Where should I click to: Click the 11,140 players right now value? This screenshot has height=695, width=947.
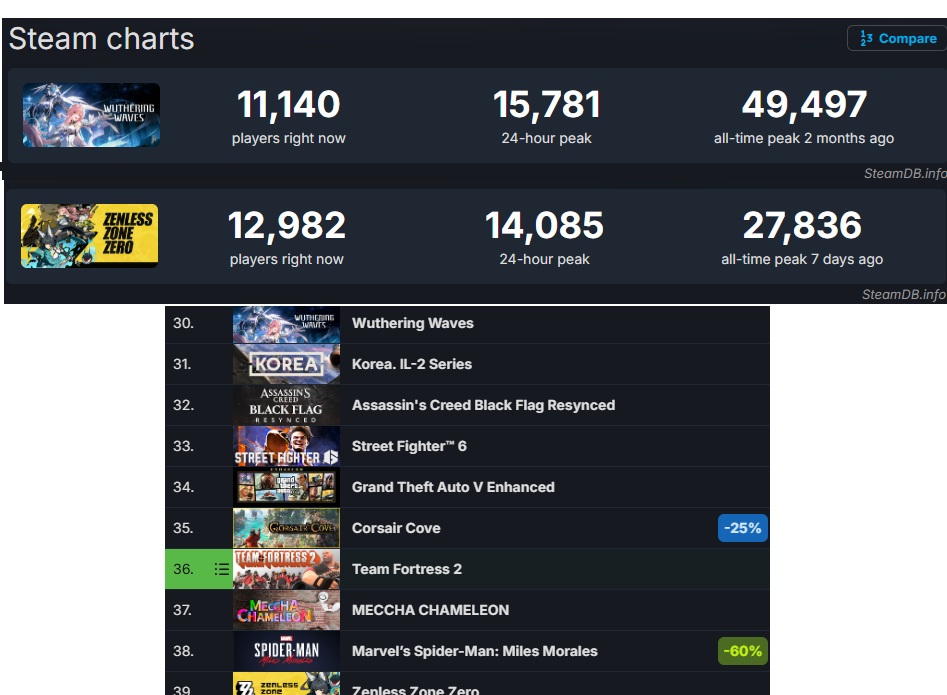pos(289,105)
